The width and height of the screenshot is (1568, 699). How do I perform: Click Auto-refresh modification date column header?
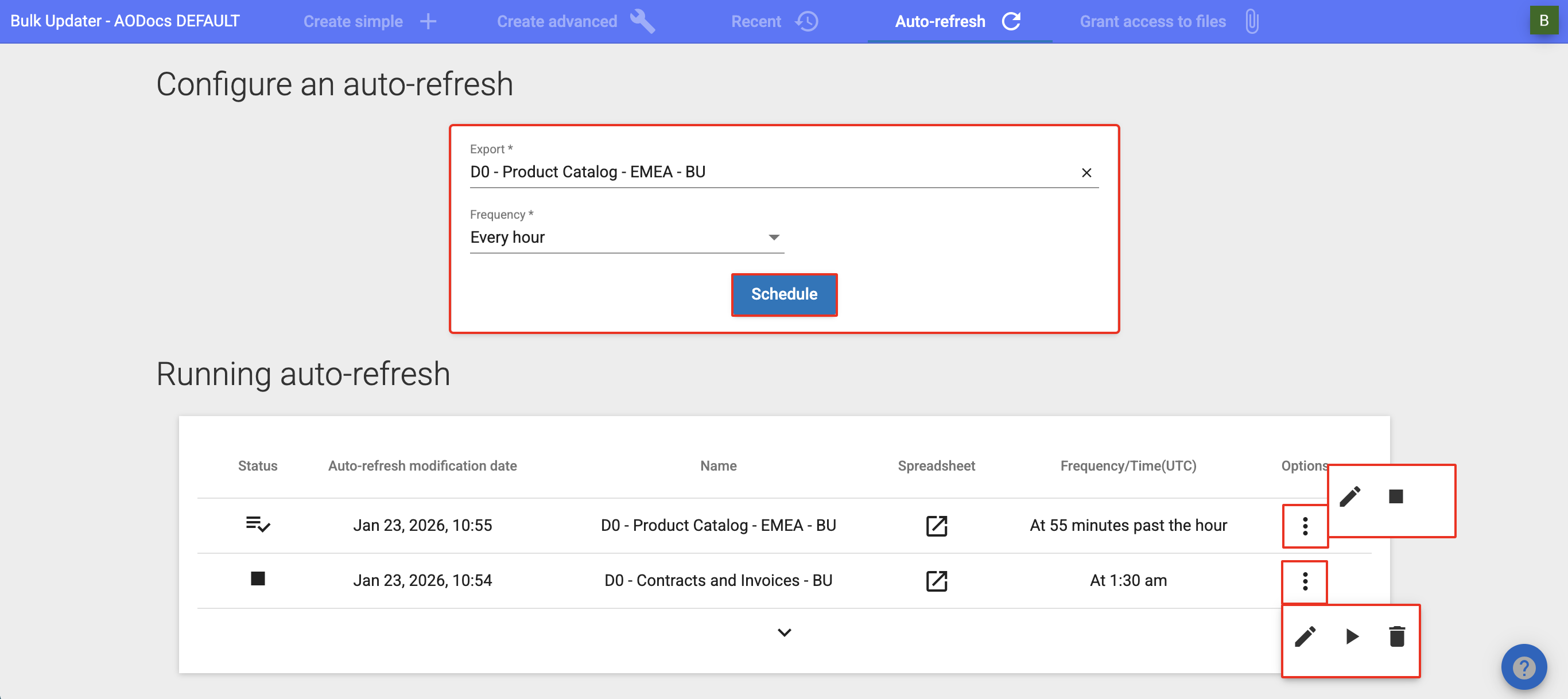point(422,466)
